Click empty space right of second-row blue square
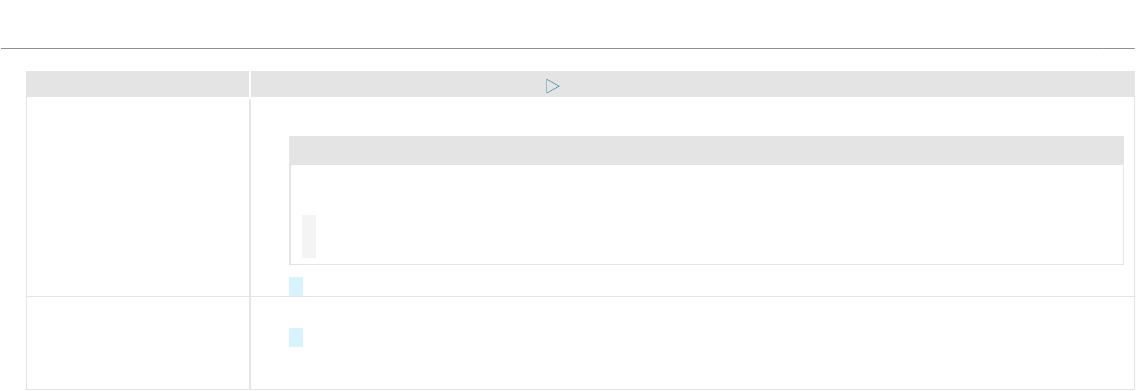The width and height of the screenshot is (1136, 391). pyautogui.click(x=716, y=337)
